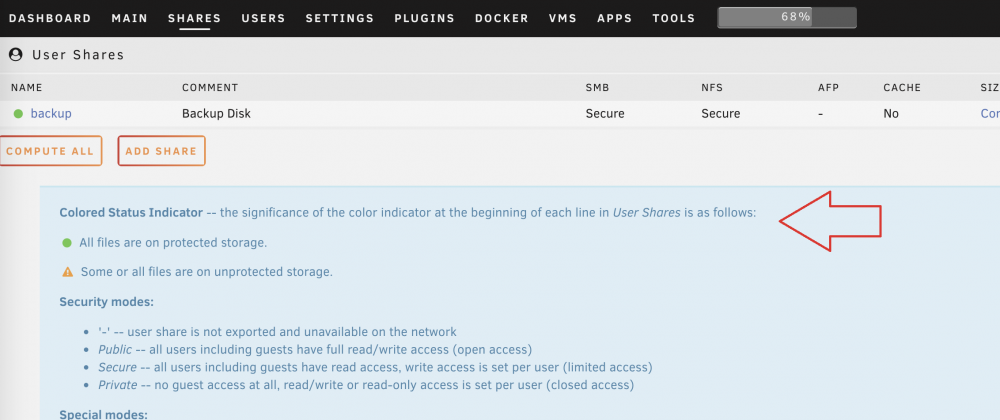The width and height of the screenshot is (1000, 420).
Task: Click the red arrow annotation
Action: click(830, 221)
